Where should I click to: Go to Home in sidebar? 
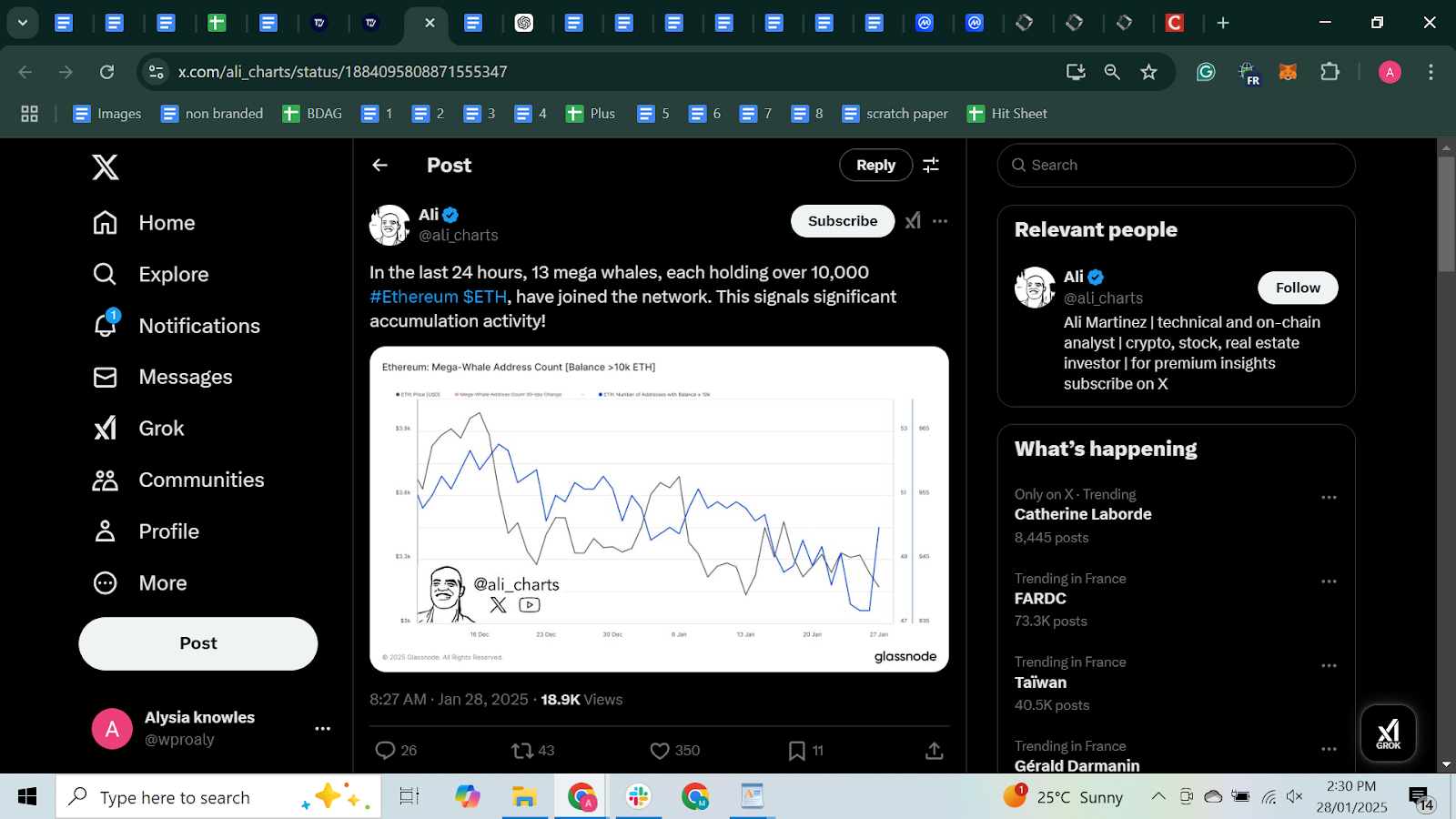(144, 223)
